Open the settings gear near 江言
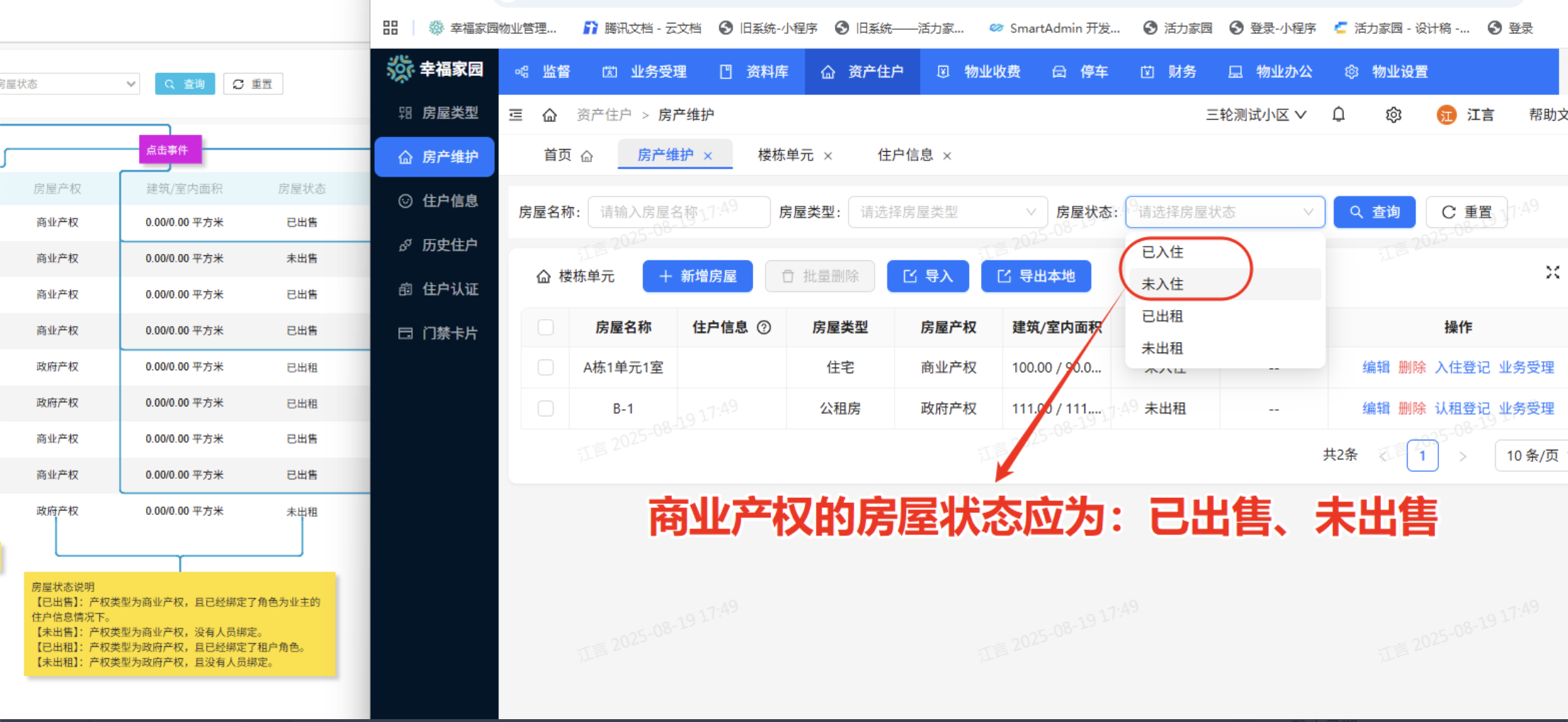 point(1393,114)
